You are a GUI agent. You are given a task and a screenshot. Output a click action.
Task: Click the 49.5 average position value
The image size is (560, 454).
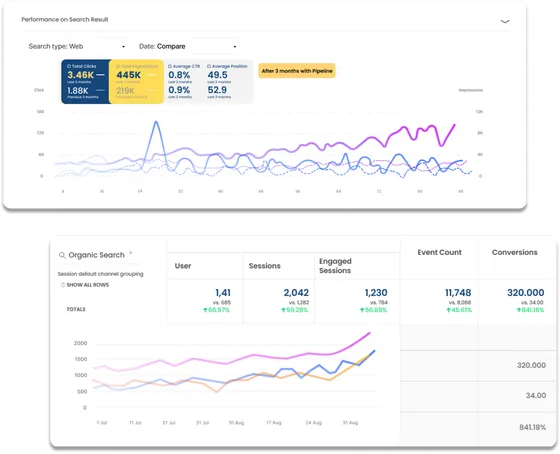coord(218,75)
